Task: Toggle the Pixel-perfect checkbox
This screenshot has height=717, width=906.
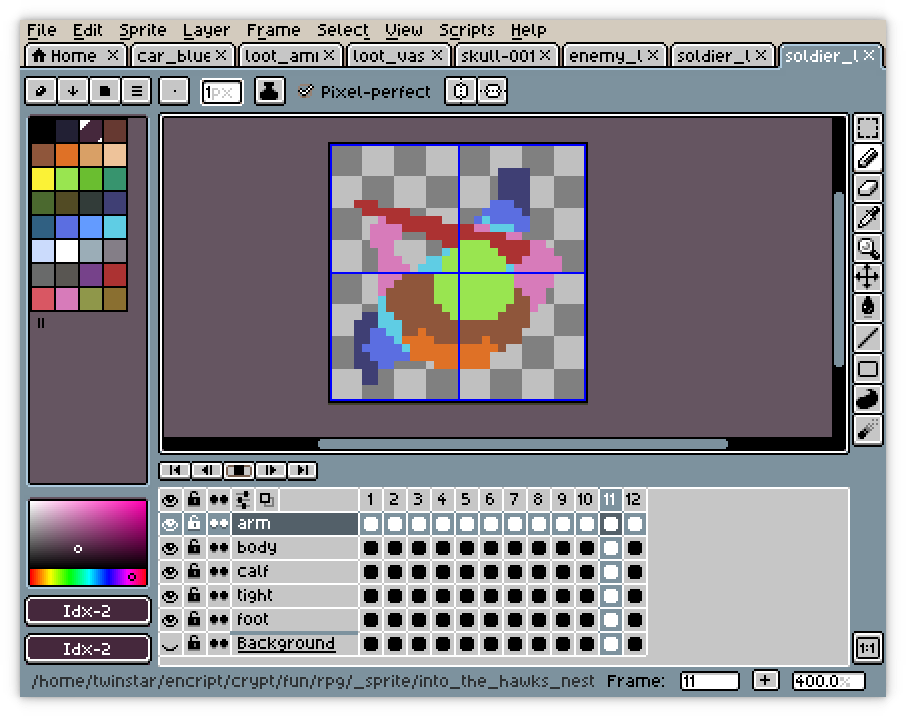Action: coord(305,91)
